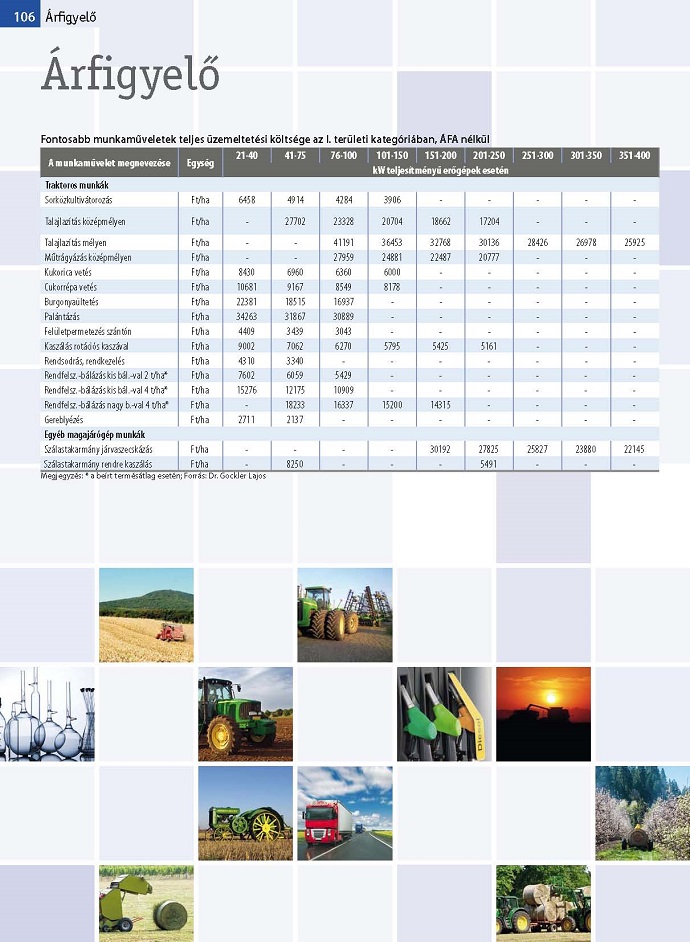
Task: Select the round baler with hay bale photo
Action: [x=146, y=904]
